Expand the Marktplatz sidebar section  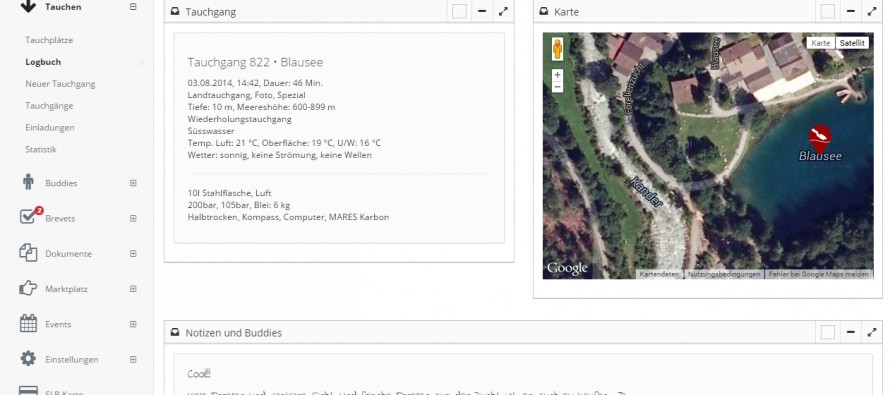(133, 288)
